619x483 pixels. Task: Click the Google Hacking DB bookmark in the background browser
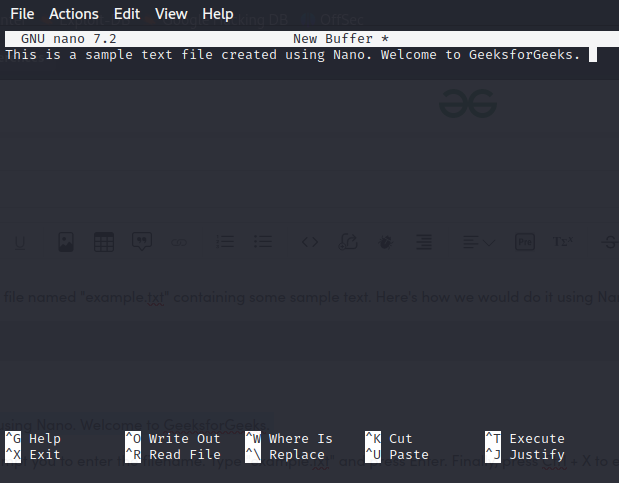click(216, 20)
